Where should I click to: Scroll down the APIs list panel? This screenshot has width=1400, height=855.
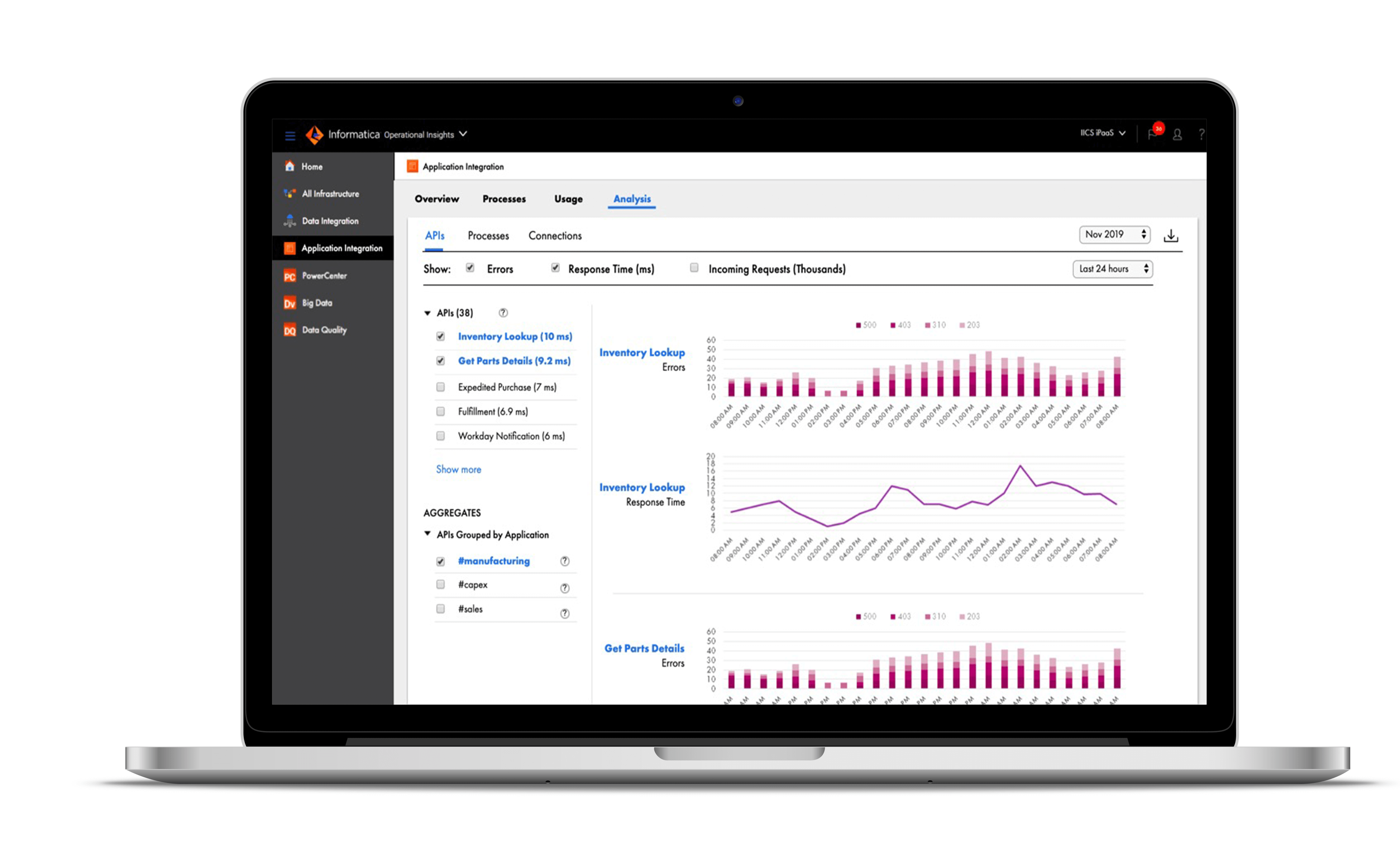[x=458, y=468]
